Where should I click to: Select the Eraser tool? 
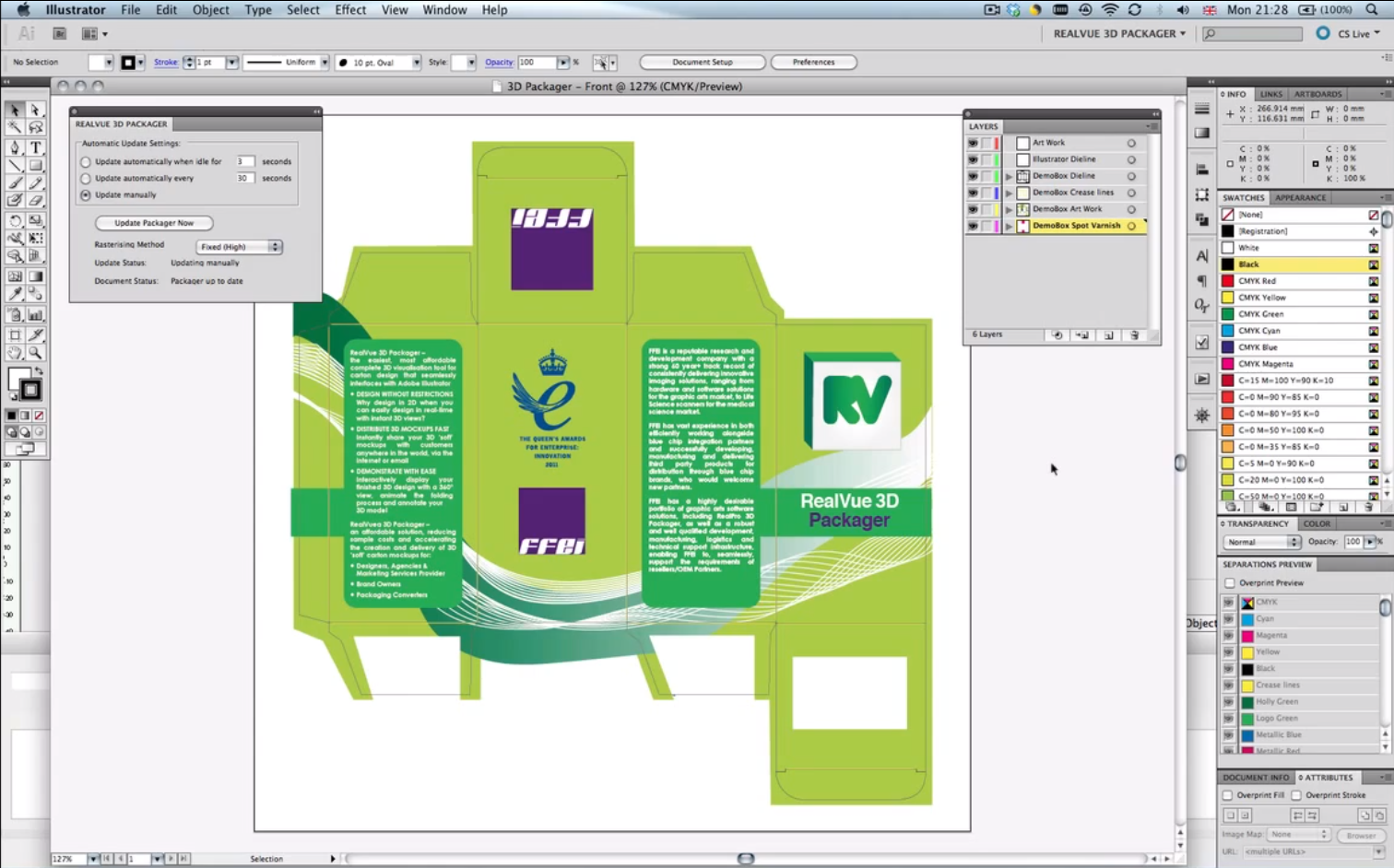pyautogui.click(x=35, y=200)
